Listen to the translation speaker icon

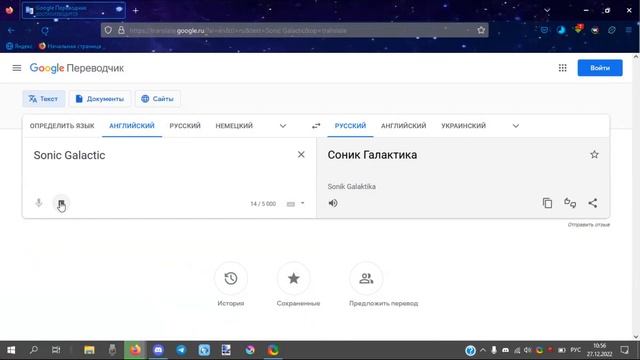pyautogui.click(x=333, y=203)
